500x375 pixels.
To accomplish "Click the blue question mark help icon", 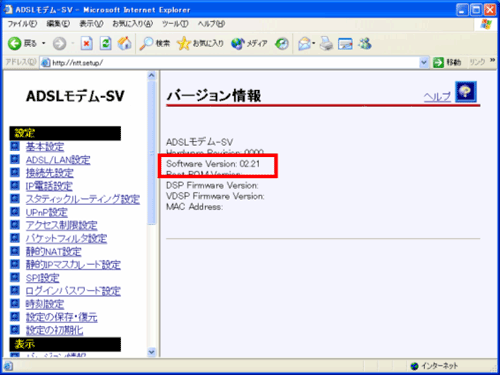I will click(466, 91).
